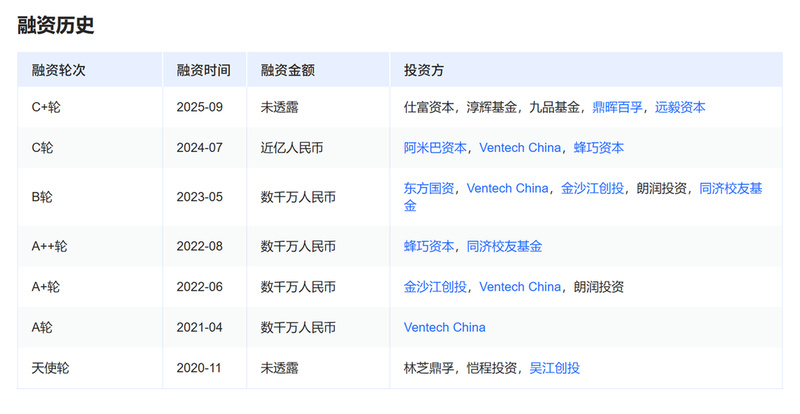Open the 鼎晖百孚 investor link

(x=618, y=107)
